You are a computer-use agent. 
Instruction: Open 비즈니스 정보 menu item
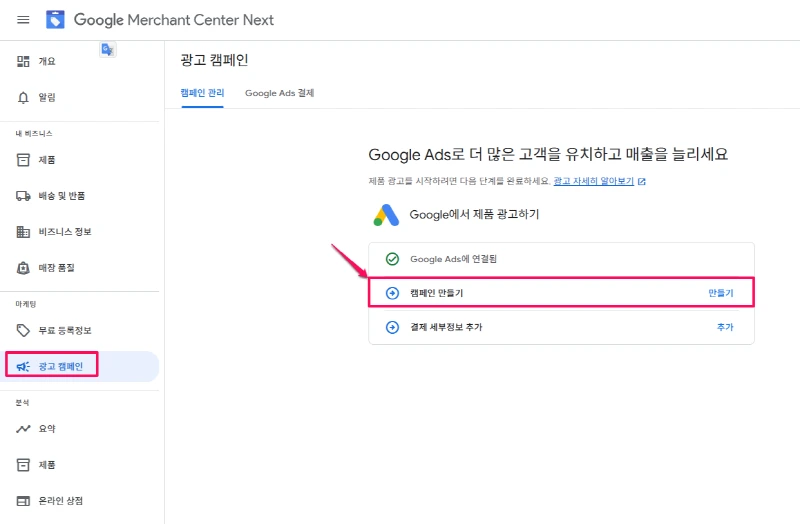65,232
